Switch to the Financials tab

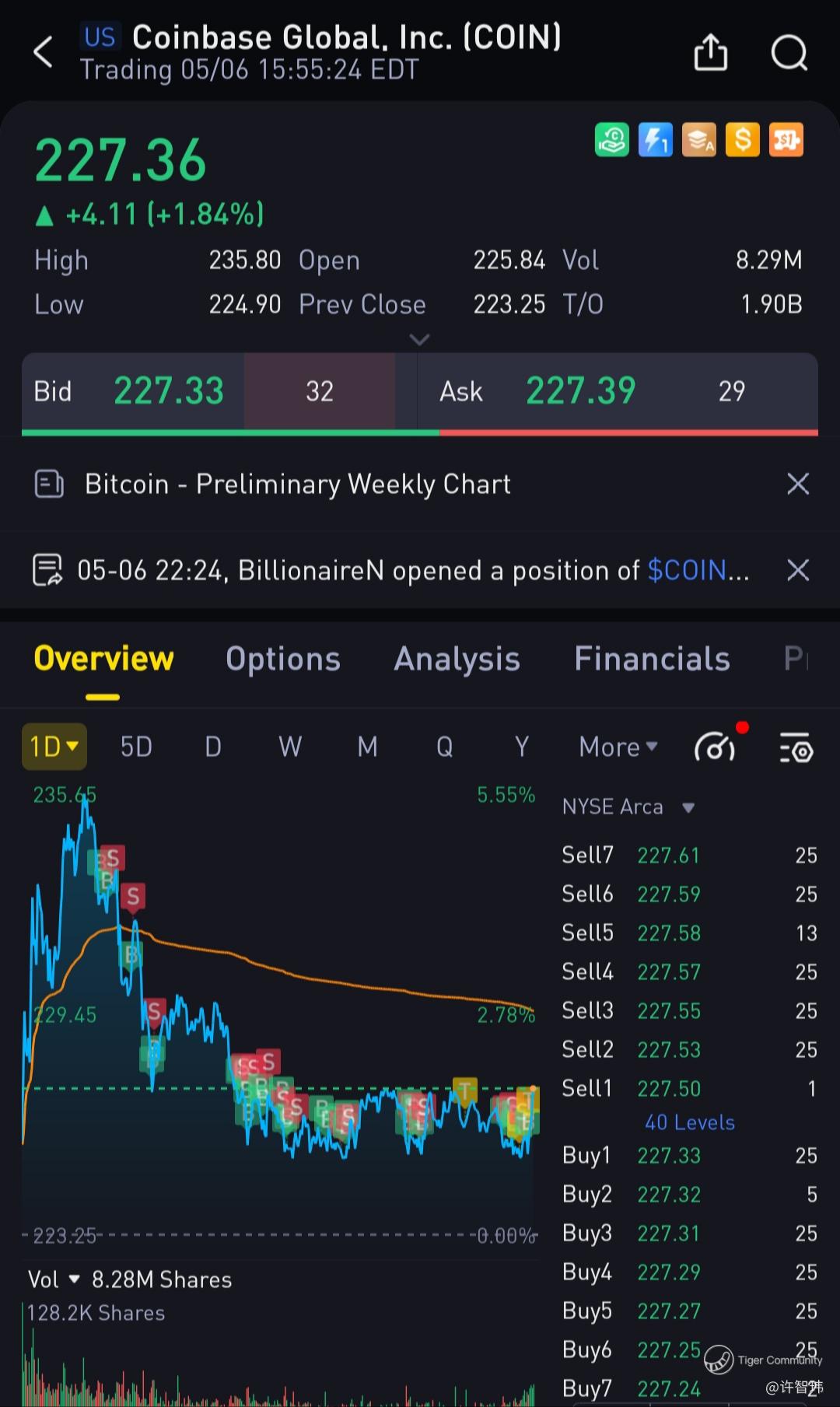point(652,659)
